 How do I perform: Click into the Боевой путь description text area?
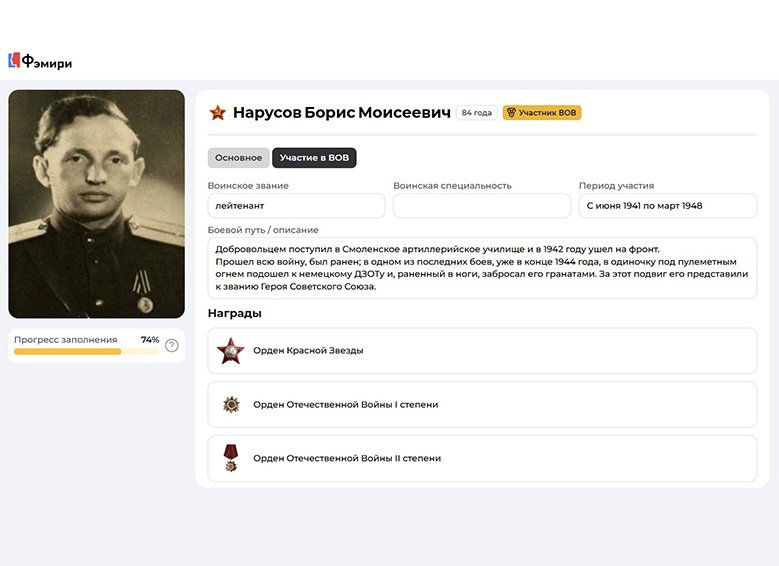click(x=482, y=268)
